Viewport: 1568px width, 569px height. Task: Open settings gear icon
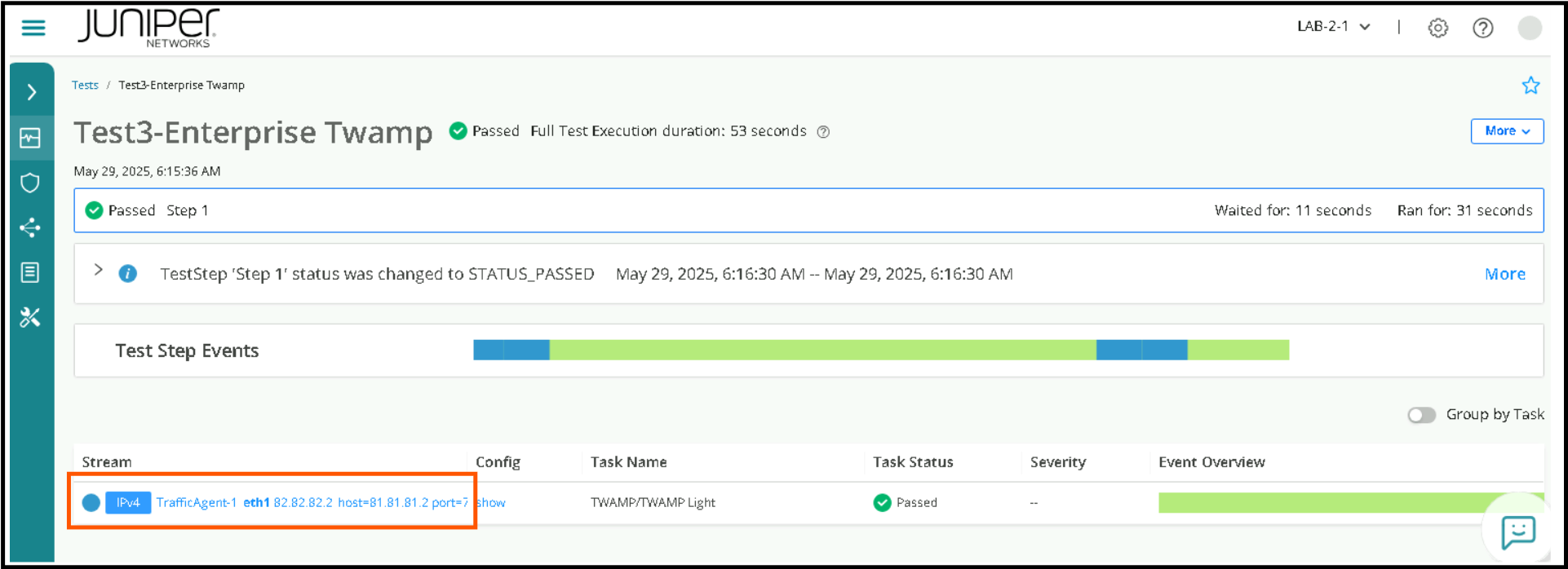(1437, 28)
